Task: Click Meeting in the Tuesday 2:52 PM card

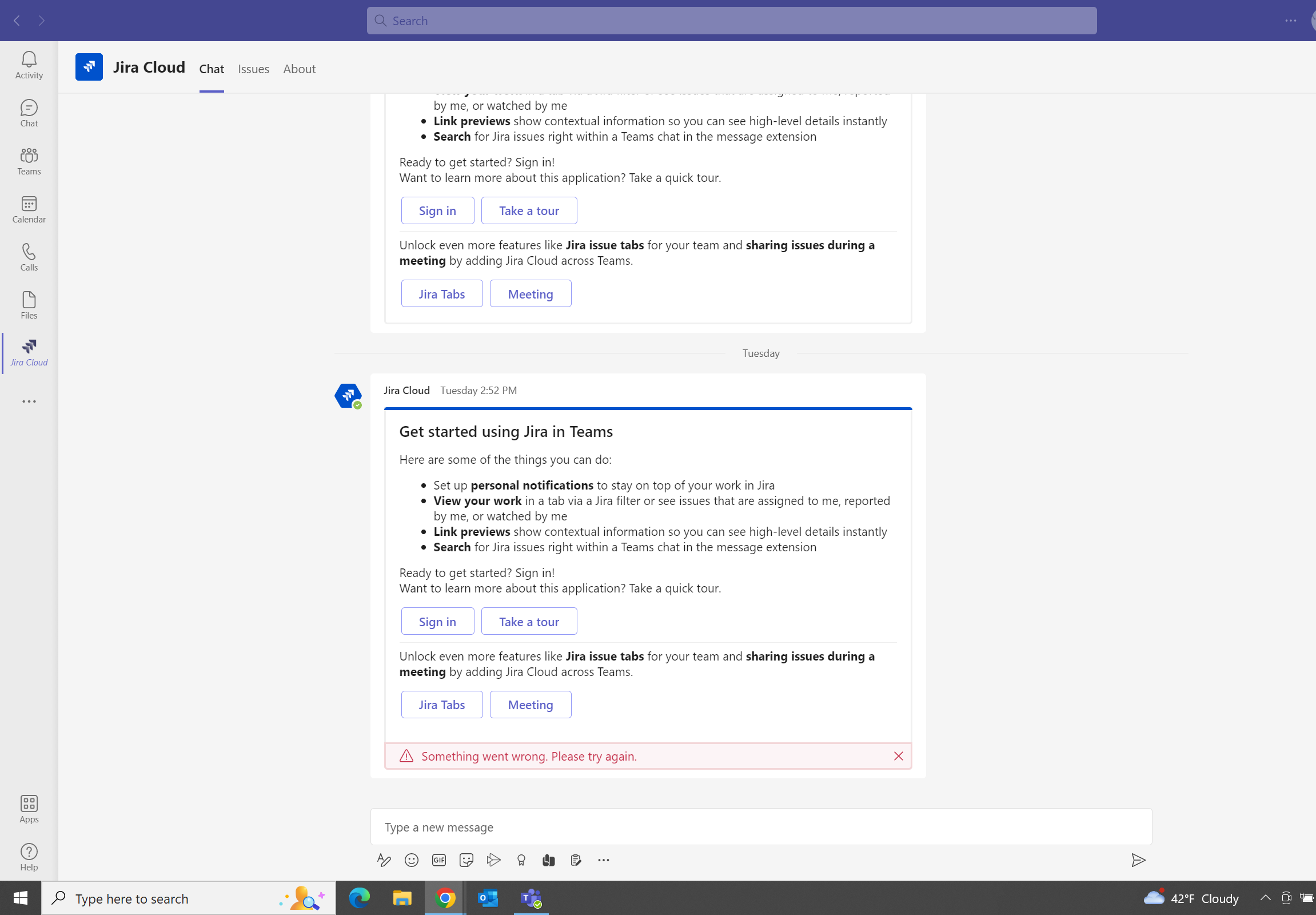Action: point(530,705)
